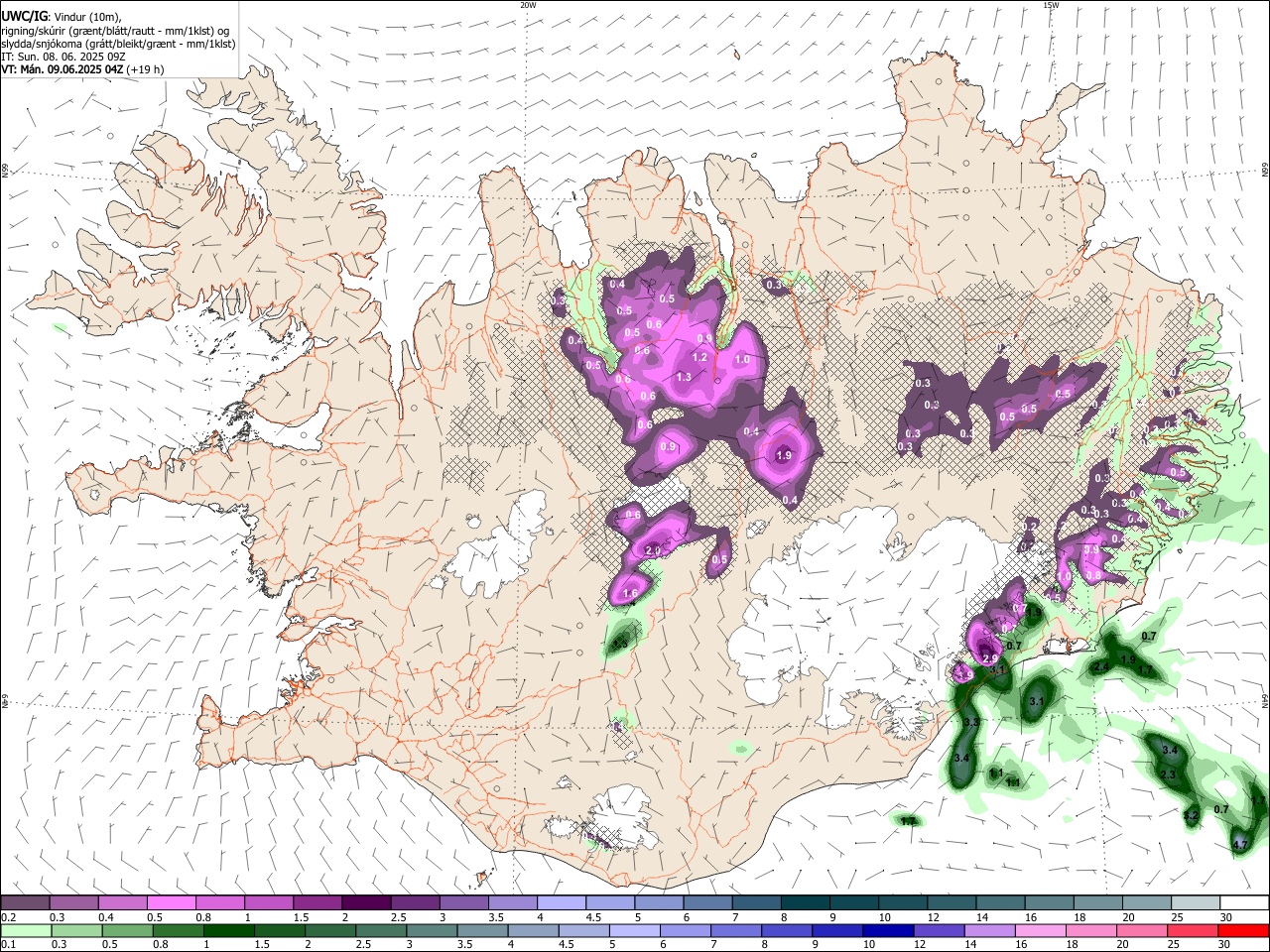This screenshot has width=1270, height=952.
Task: Click the 3.2 rainfall value
Action: (x=1192, y=815)
